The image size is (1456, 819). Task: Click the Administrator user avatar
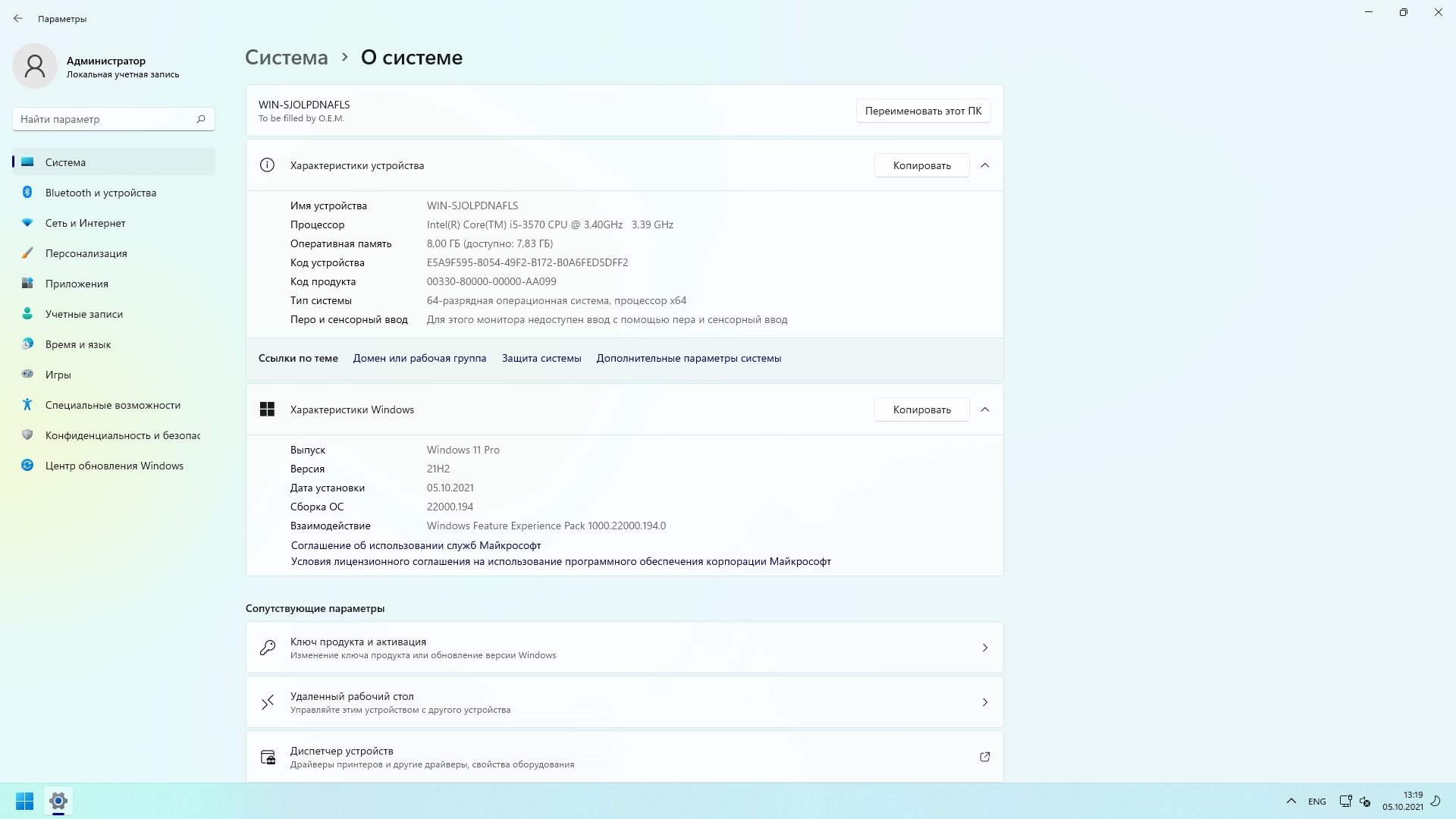pyautogui.click(x=35, y=66)
